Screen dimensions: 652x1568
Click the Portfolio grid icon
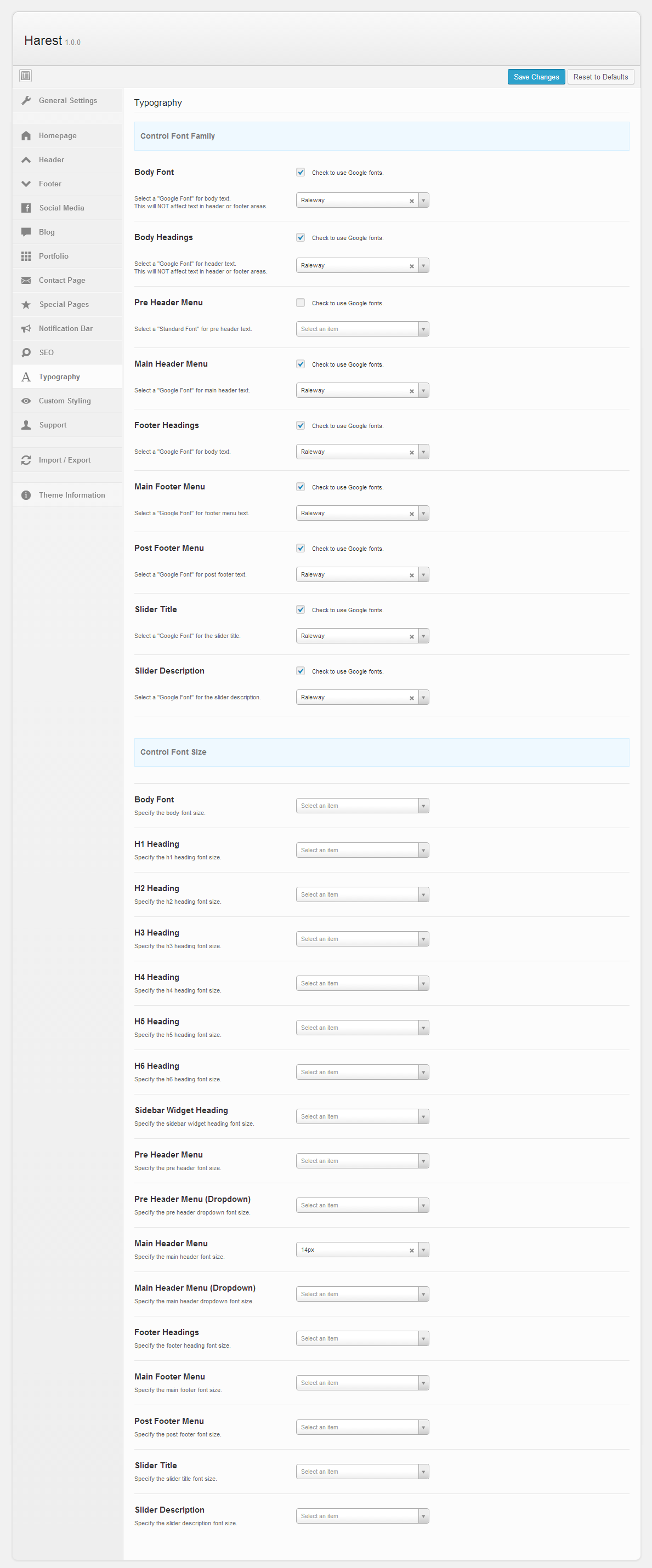pos(26,256)
